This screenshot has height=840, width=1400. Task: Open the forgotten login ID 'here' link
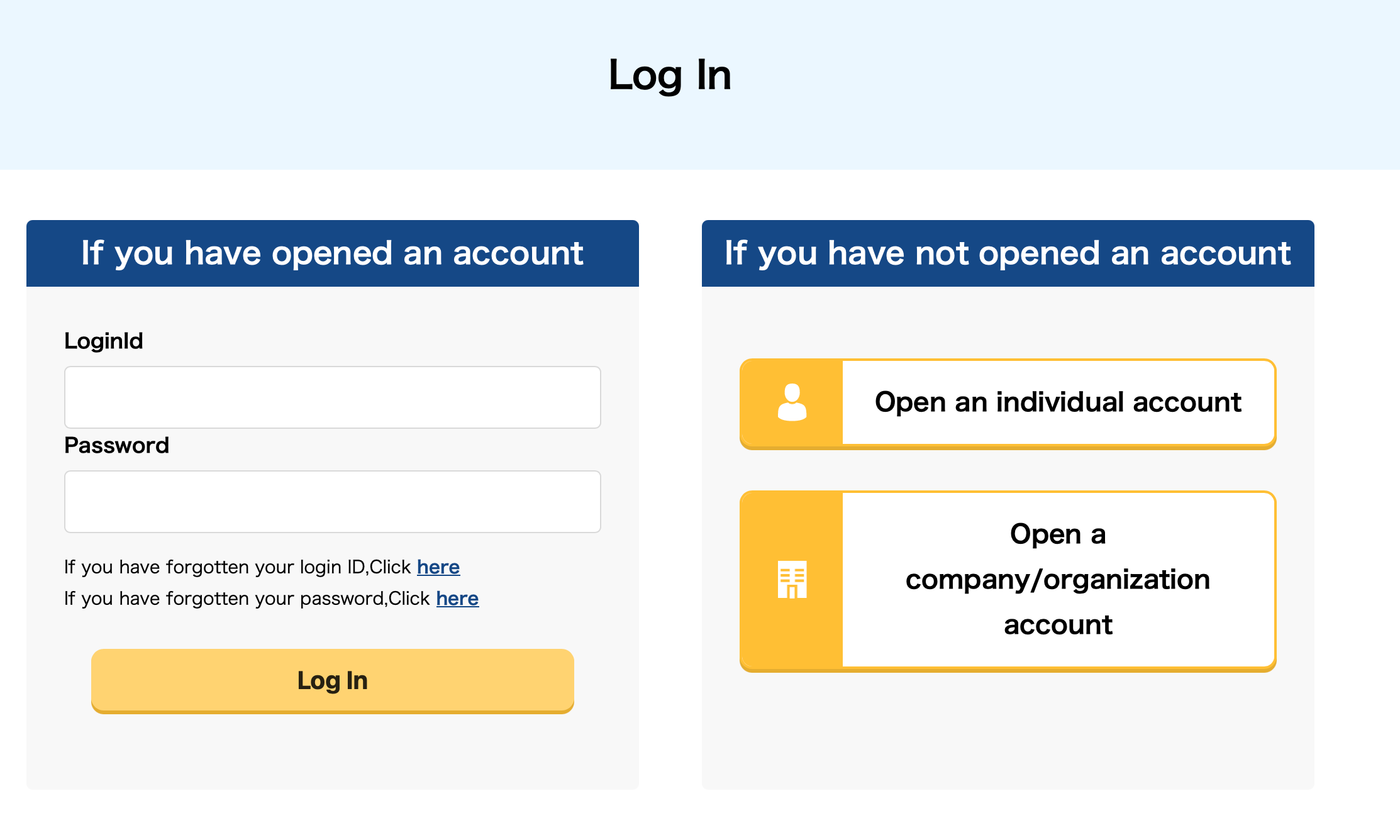(x=438, y=567)
